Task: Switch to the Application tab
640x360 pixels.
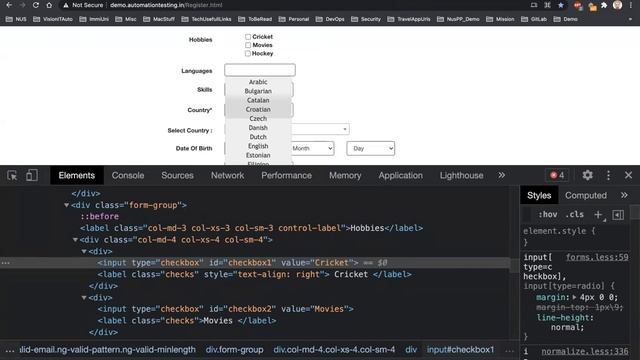Action: [400, 176]
